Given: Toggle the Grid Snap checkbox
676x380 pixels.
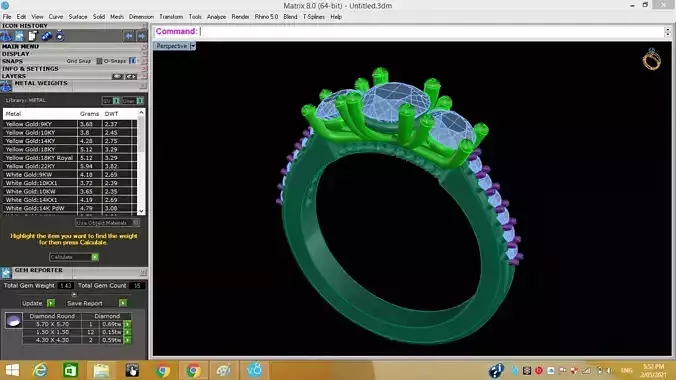Looking at the screenshot, I should (x=99, y=61).
